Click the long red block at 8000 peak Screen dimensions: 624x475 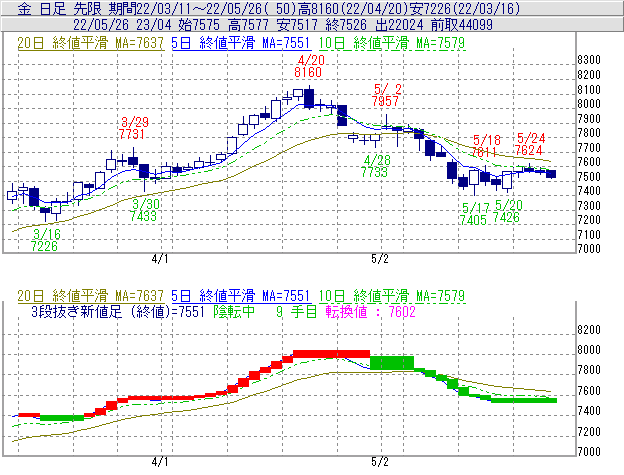[x=332, y=354]
